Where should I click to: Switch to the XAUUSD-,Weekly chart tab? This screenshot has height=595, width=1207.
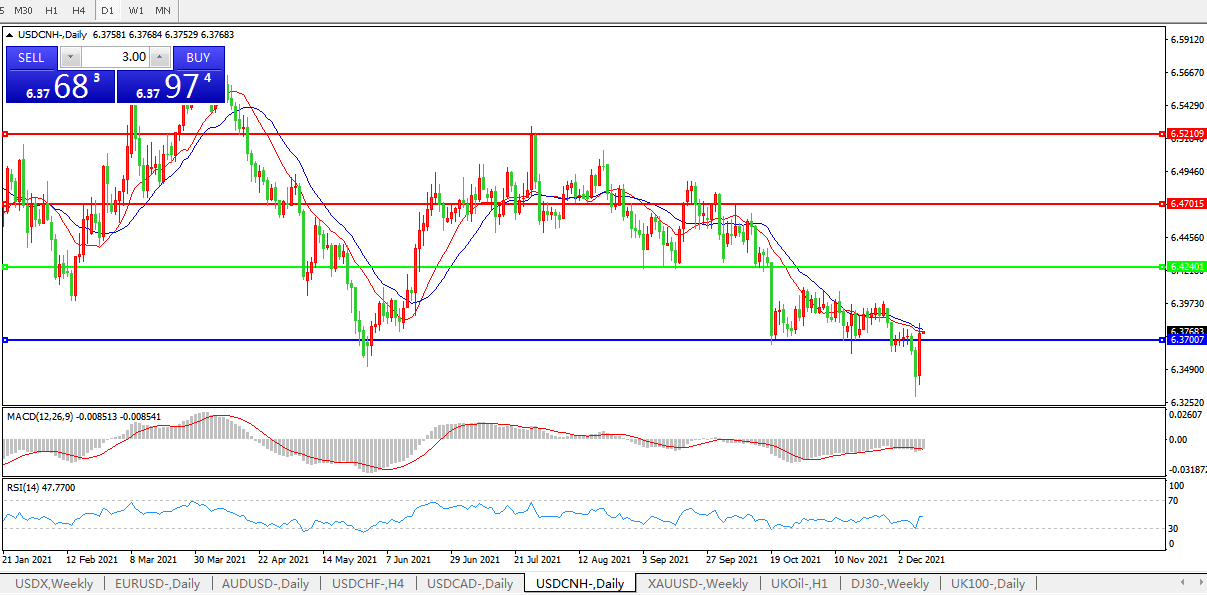pyautogui.click(x=697, y=583)
